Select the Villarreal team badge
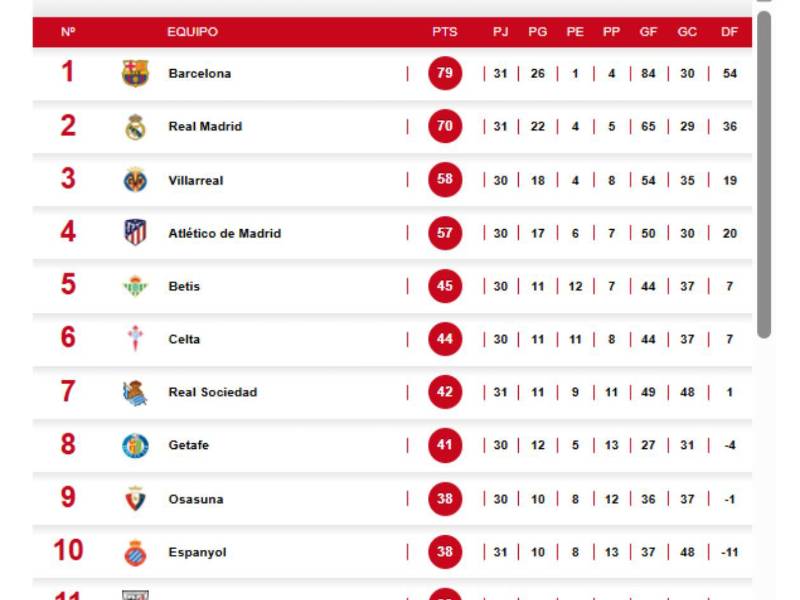Screen dimensions: 800x600 point(137,179)
